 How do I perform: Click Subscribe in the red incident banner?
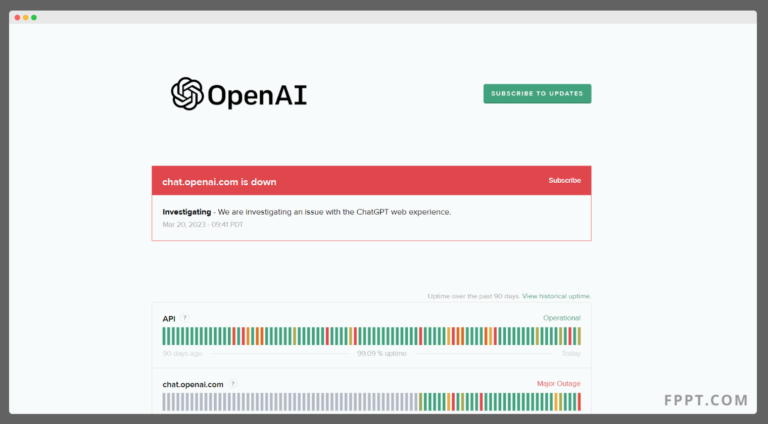(x=564, y=181)
